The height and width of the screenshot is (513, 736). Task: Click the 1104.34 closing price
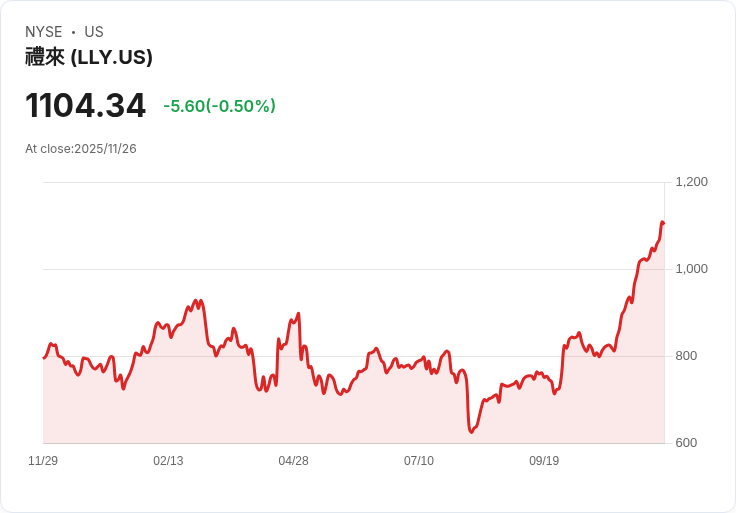(x=85, y=106)
